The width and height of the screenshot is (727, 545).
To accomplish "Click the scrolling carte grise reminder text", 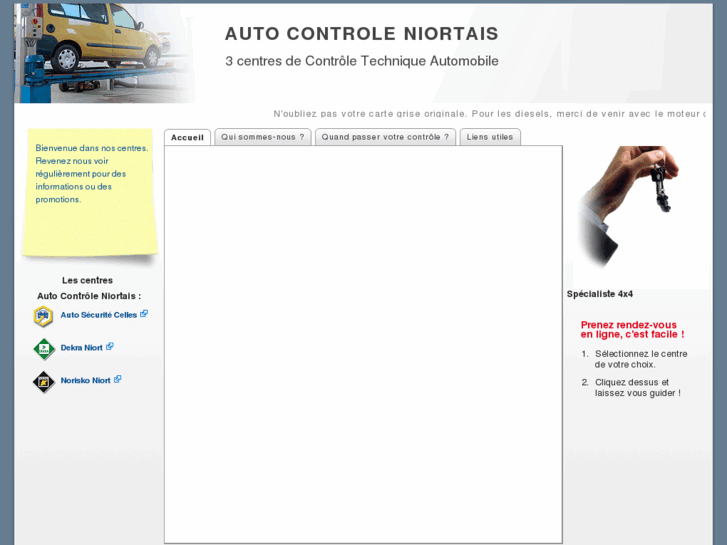I will 490,114.
